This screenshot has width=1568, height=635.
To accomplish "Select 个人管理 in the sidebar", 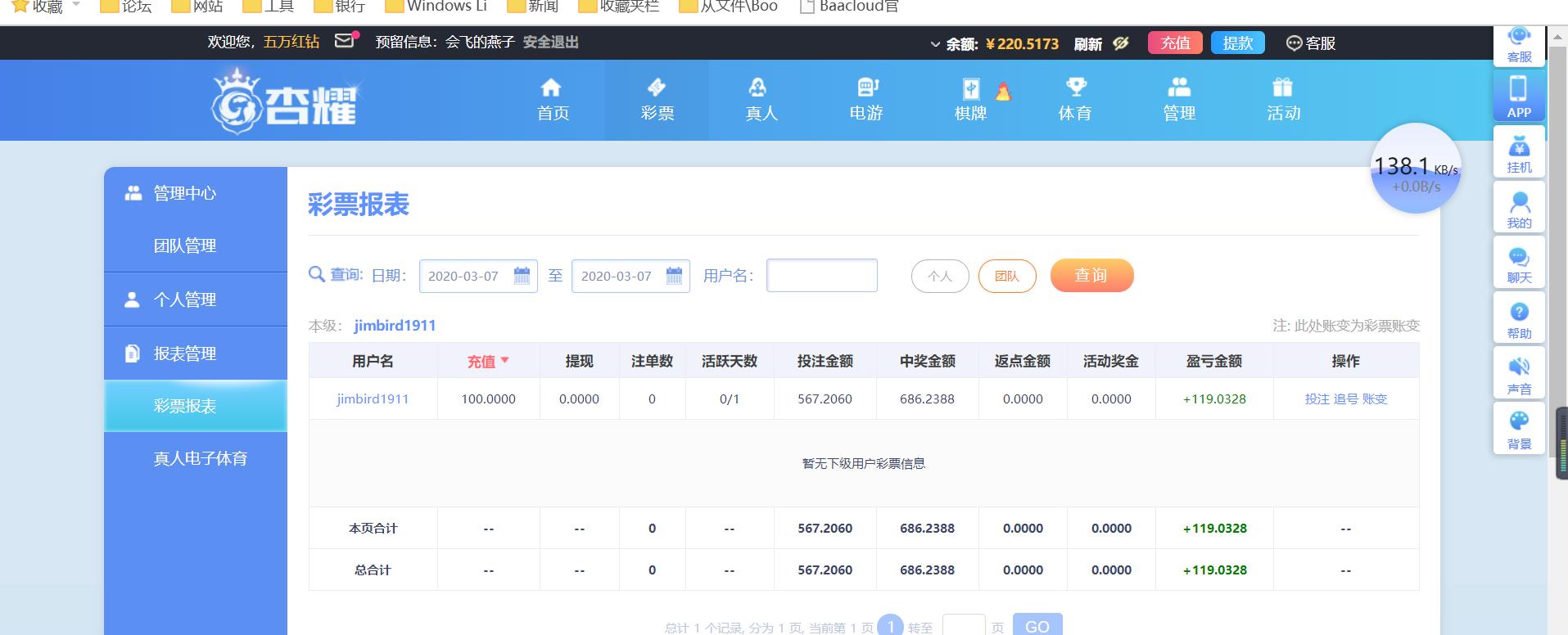I will coord(196,299).
